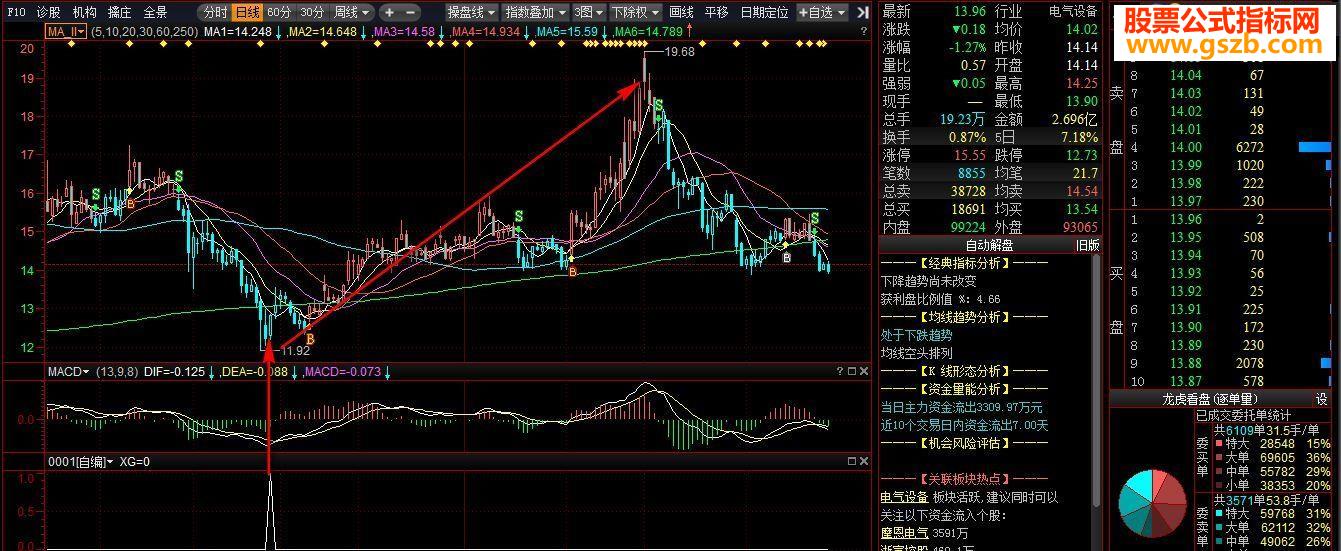Click the zoom in plus button
Screen dimensions: 1341x551
click(x=389, y=12)
